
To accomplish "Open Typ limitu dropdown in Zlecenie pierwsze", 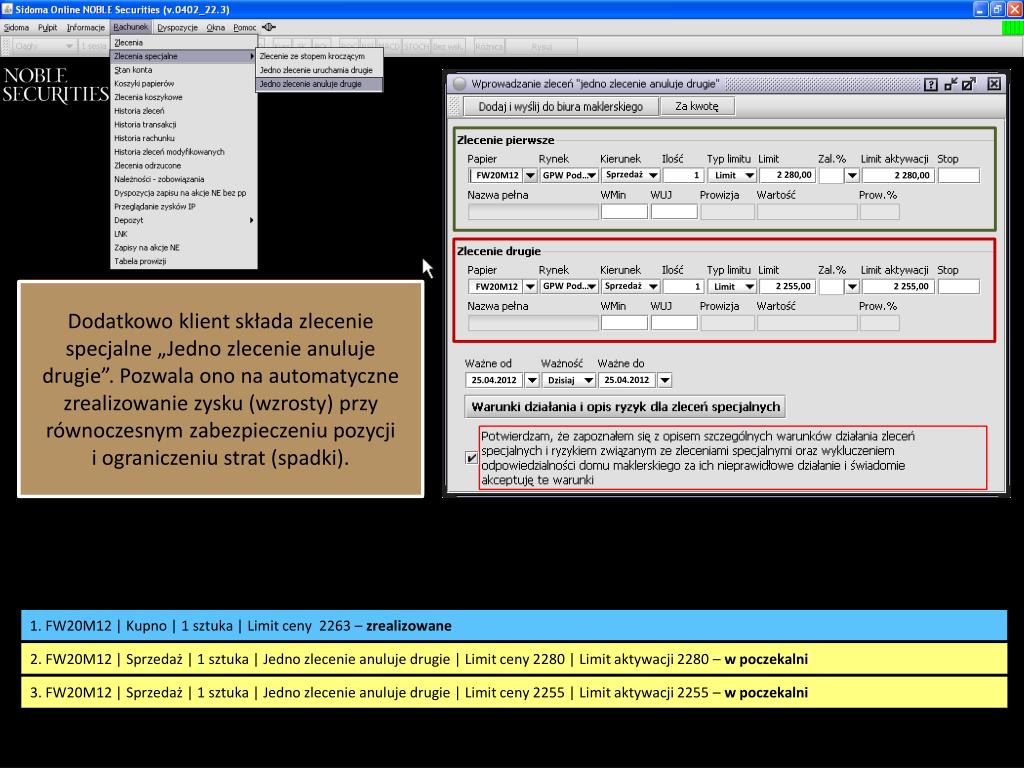I will coord(749,175).
